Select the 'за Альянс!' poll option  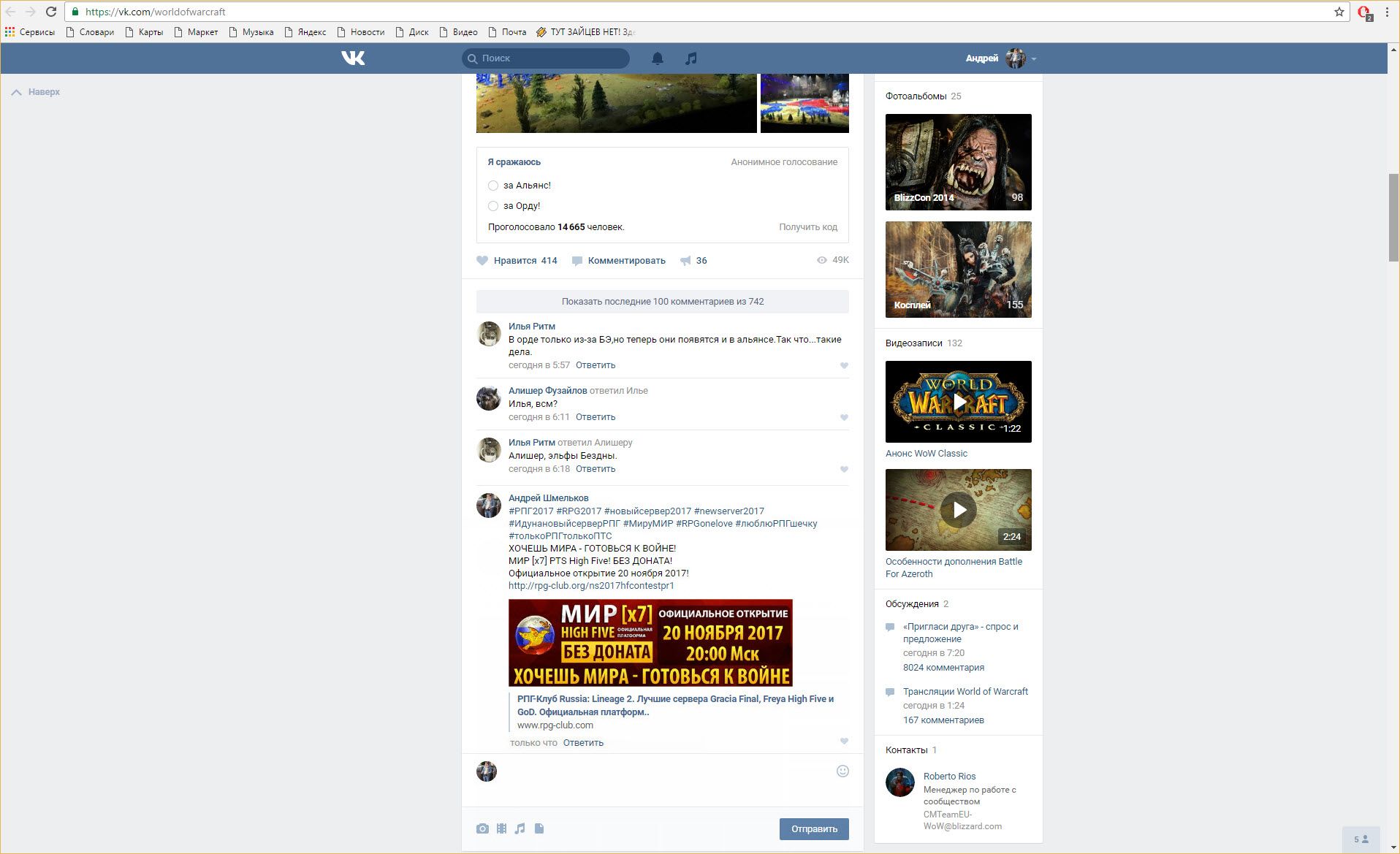coord(493,186)
